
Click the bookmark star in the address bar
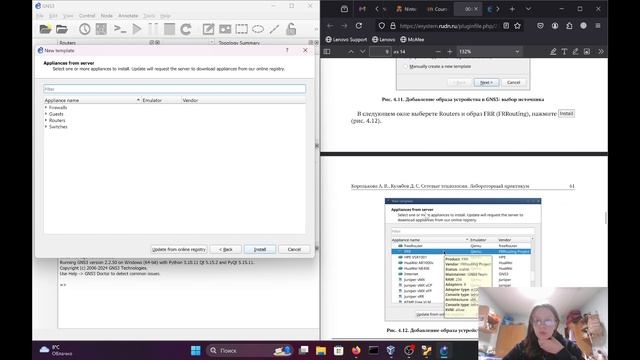(518, 26)
